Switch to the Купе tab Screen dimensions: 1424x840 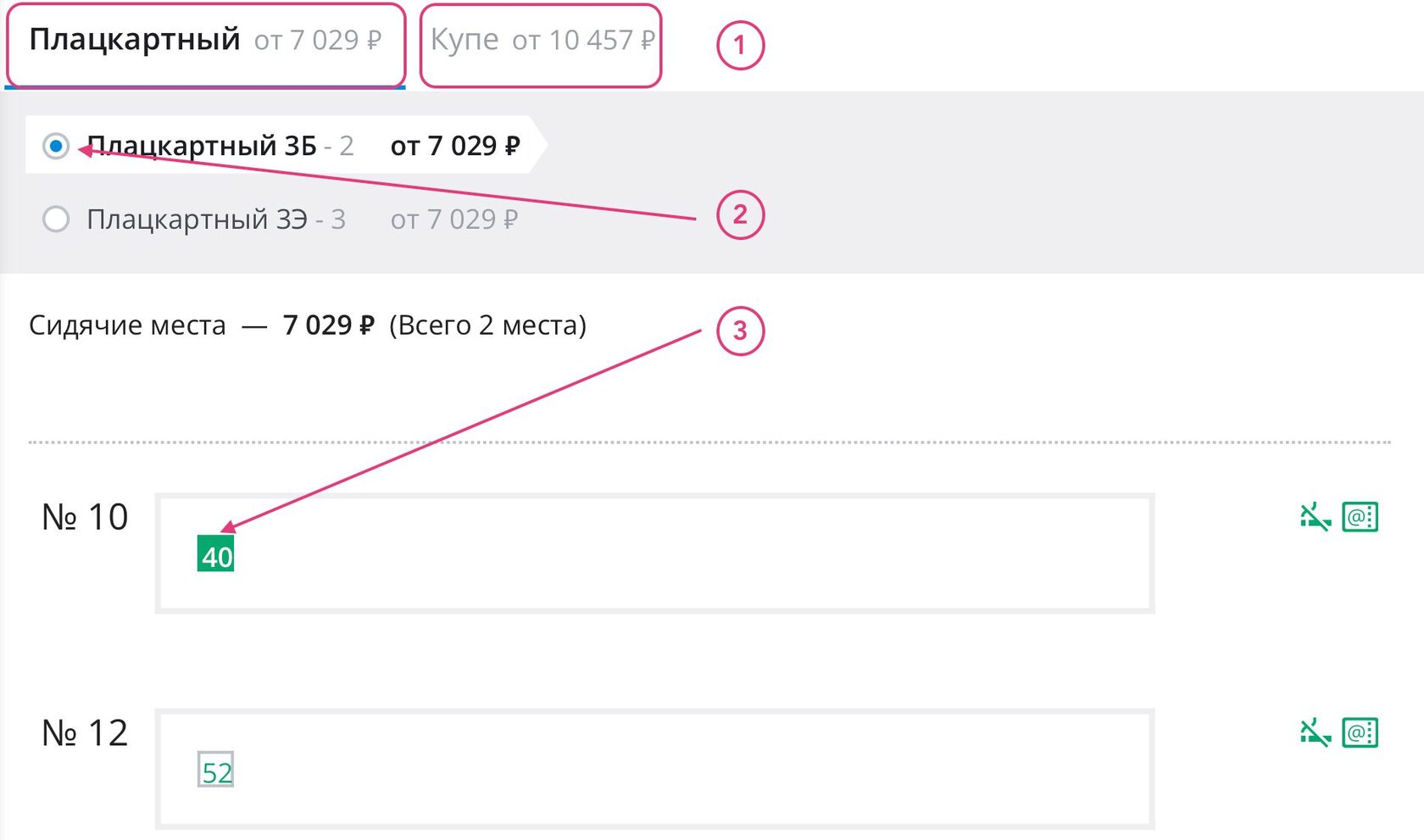[x=541, y=41]
